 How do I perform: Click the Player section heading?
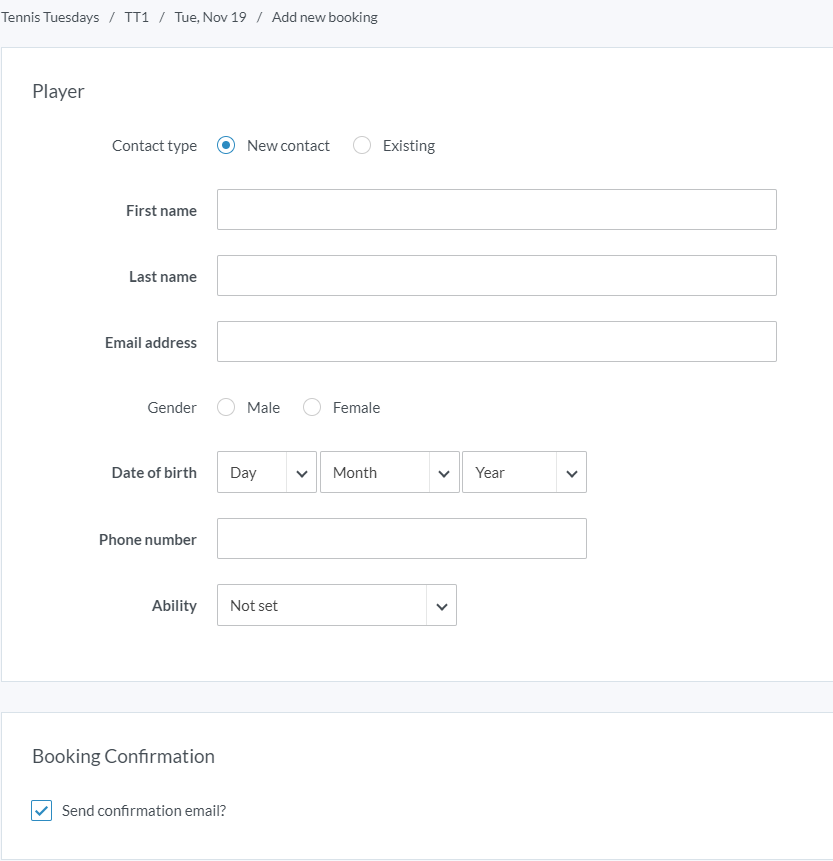(58, 92)
